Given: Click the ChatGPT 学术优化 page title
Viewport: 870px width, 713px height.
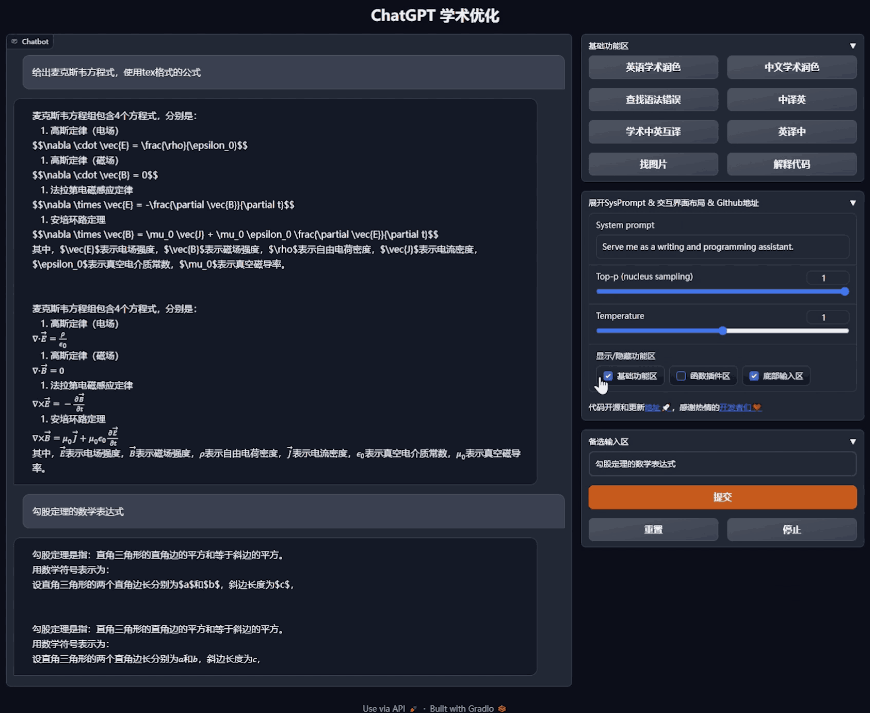Looking at the screenshot, I should click(435, 16).
